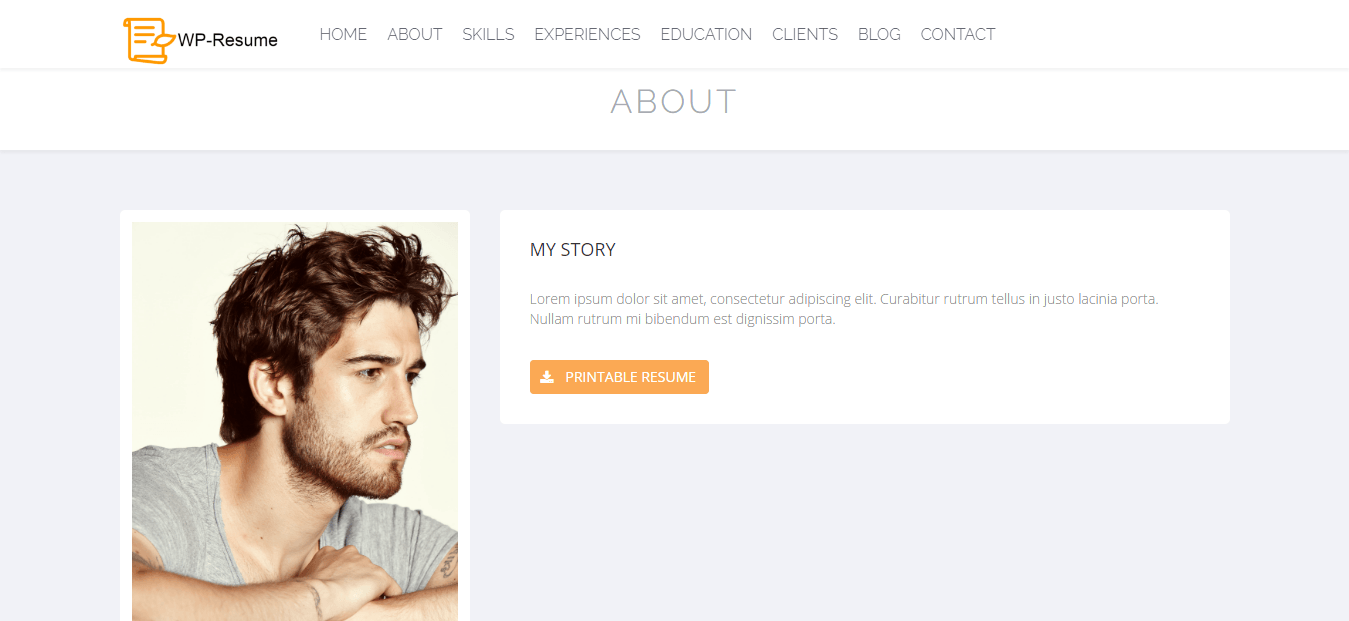
Task: Jump to the EDUCATION section link
Action: tap(706, 34)
